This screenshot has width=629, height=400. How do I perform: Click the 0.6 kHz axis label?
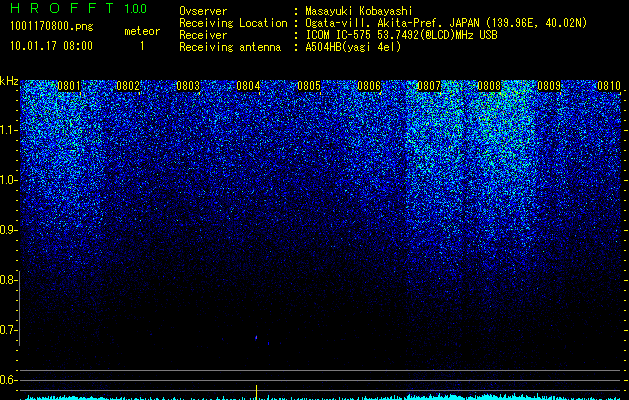(x=7, y=380)
